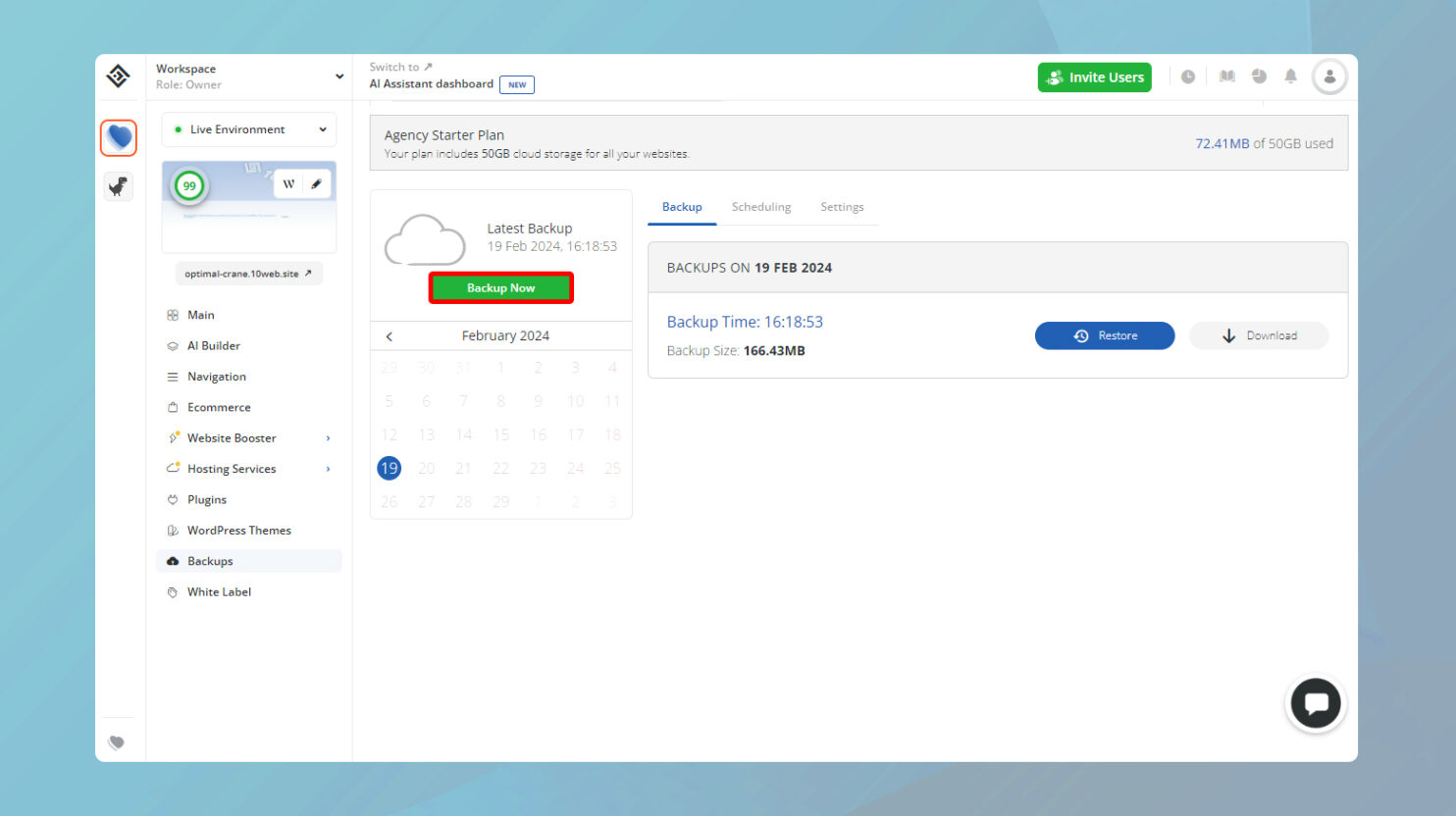Open the live chat bubble widget
Image resolution: width=1456 pixels, height=816 pixels.
point(1315,703)
